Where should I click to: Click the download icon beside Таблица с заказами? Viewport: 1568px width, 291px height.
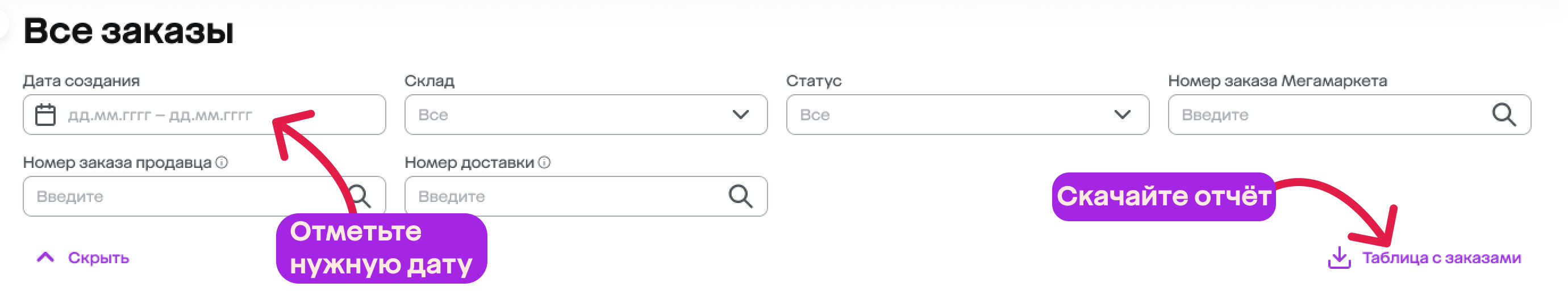click(x=1338, y=258)
